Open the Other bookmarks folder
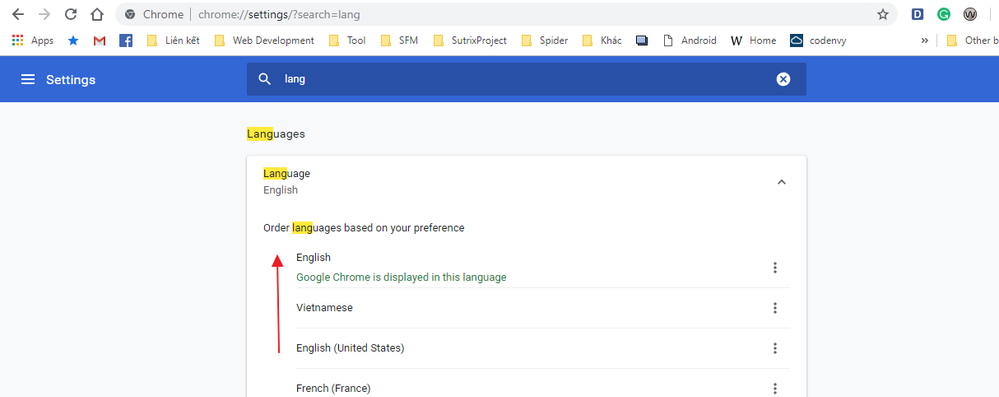This screenshot has height=397, width=999. click(x=972, y=40)
